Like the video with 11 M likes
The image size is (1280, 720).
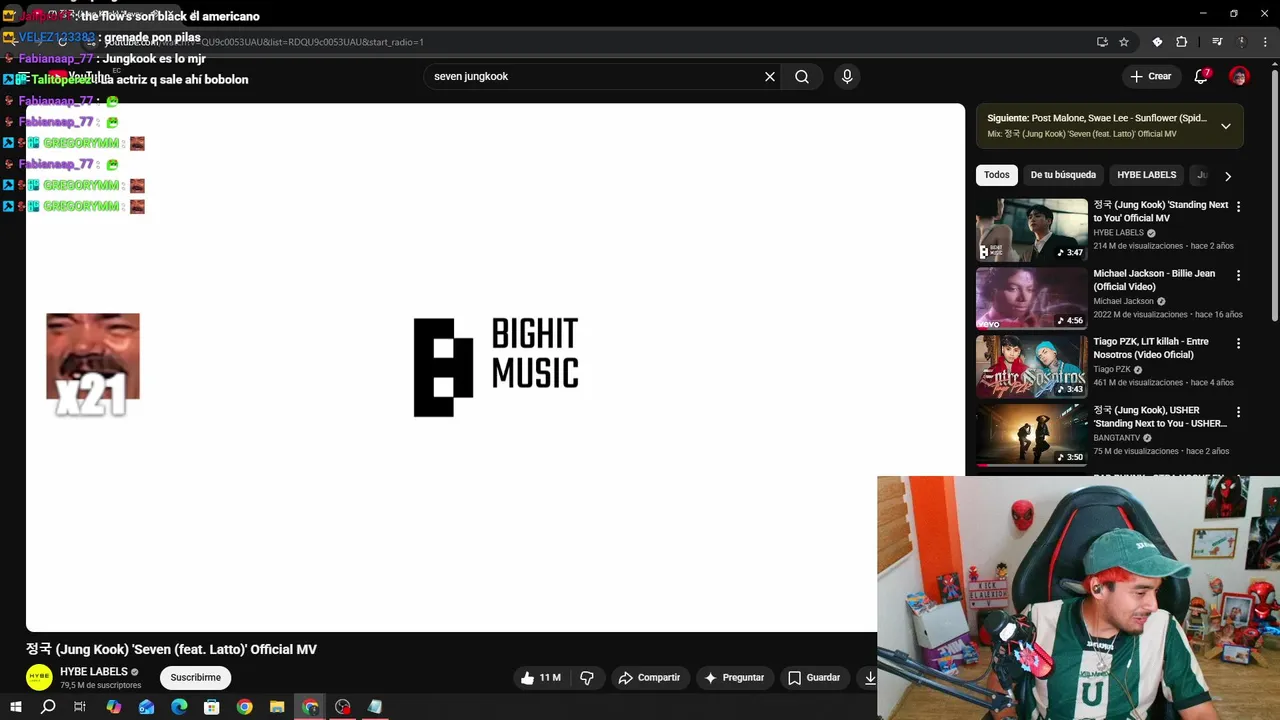click(540, 678)
